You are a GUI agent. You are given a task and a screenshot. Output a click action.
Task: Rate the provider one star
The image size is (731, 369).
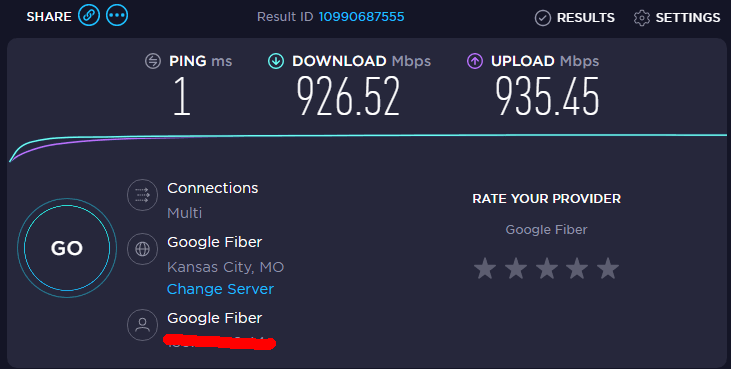(485, 269)
